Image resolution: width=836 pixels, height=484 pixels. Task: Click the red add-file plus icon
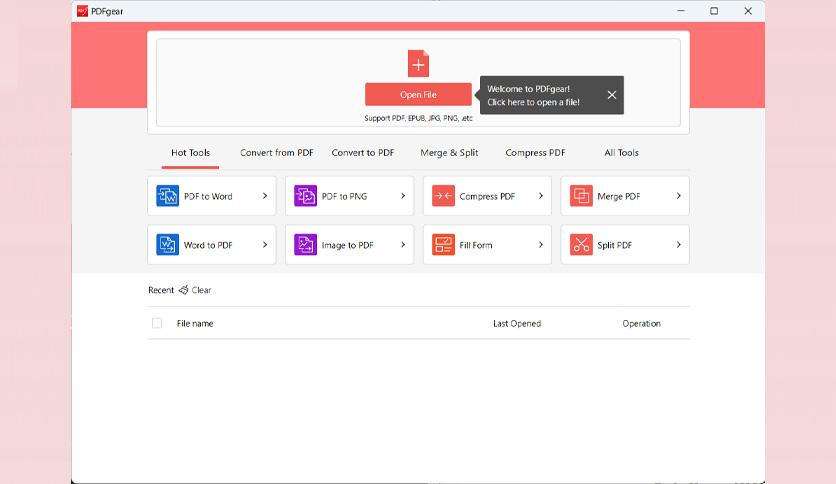click(419, 64)
